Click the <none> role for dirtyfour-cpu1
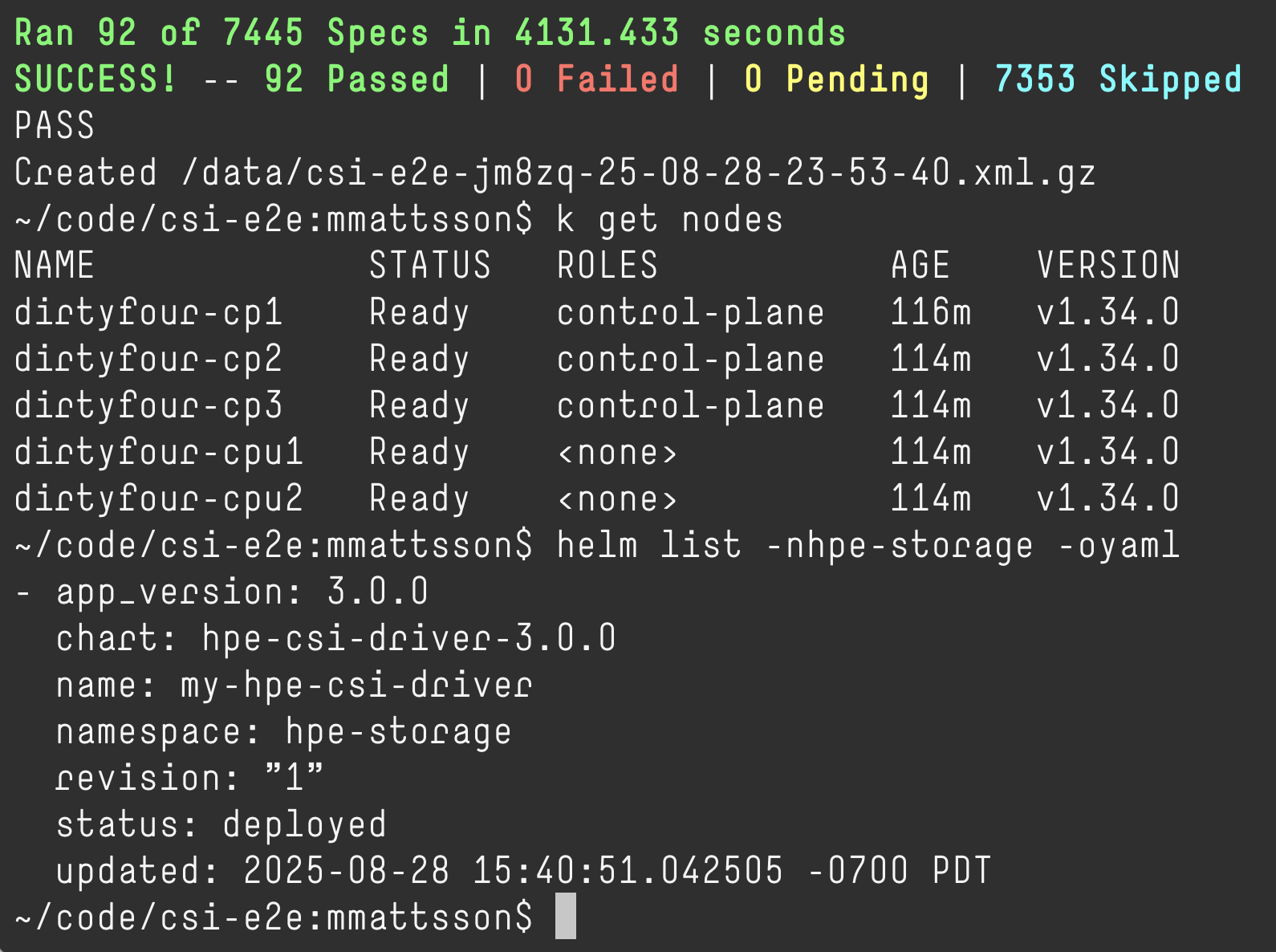Screen dimensions: 1276x952 click(x=617, y=454)
